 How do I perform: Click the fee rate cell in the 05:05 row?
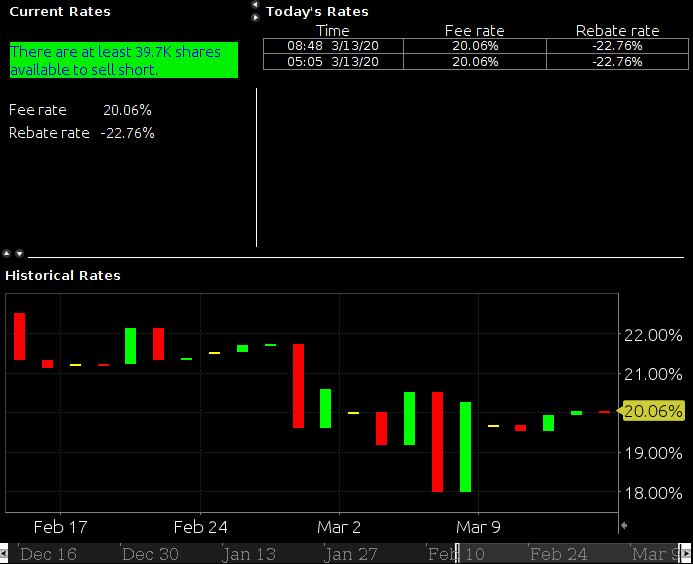click(x=475, y=61)
